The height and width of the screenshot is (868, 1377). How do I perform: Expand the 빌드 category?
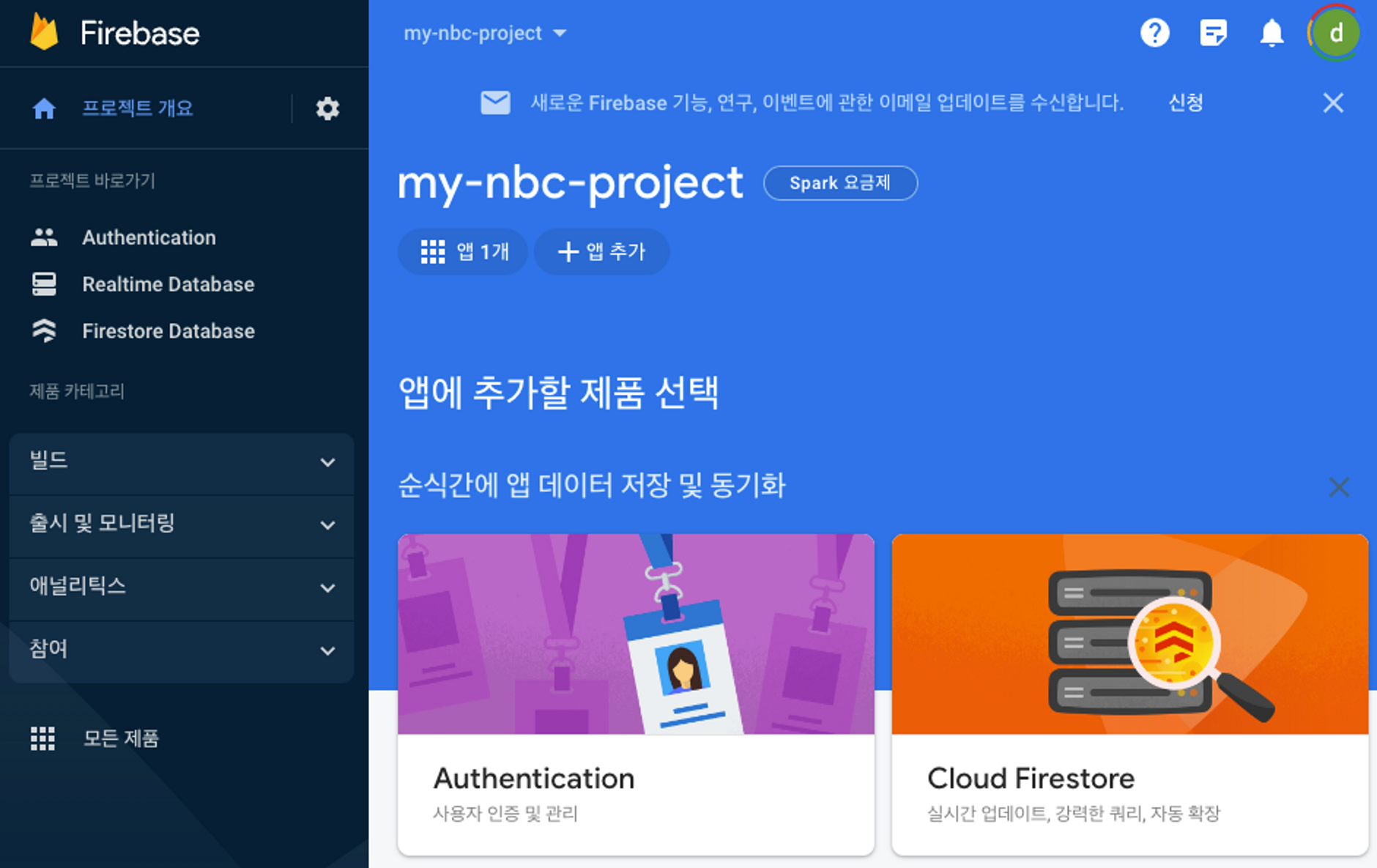(181, 462)
